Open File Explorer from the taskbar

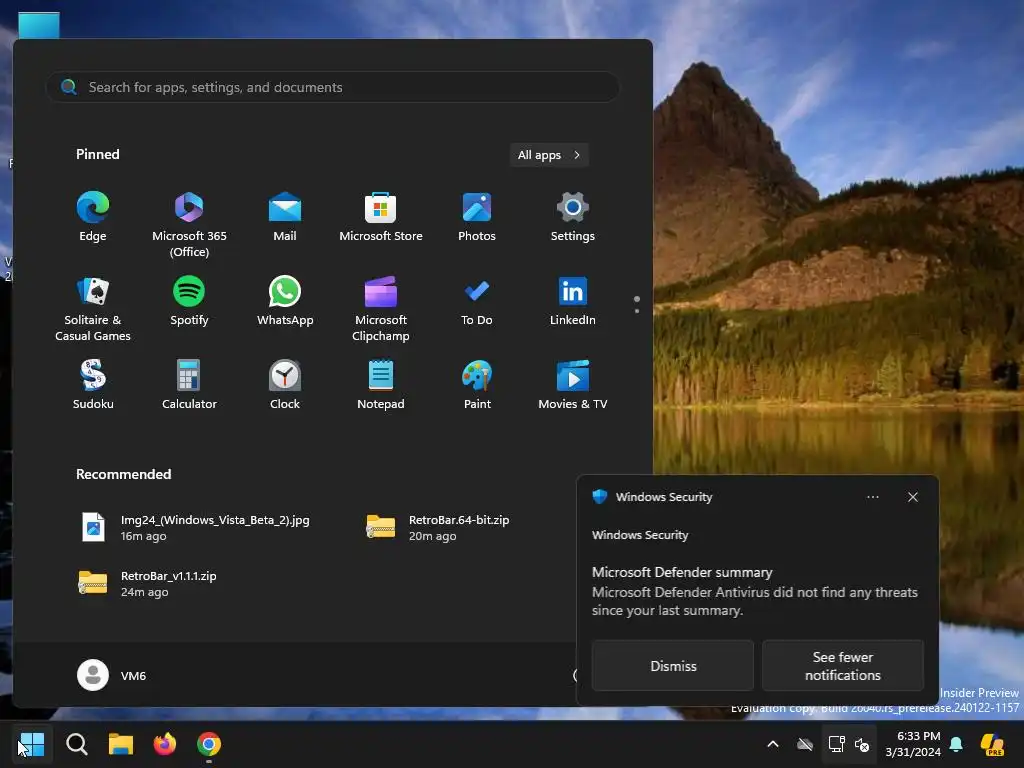point(121,744)
